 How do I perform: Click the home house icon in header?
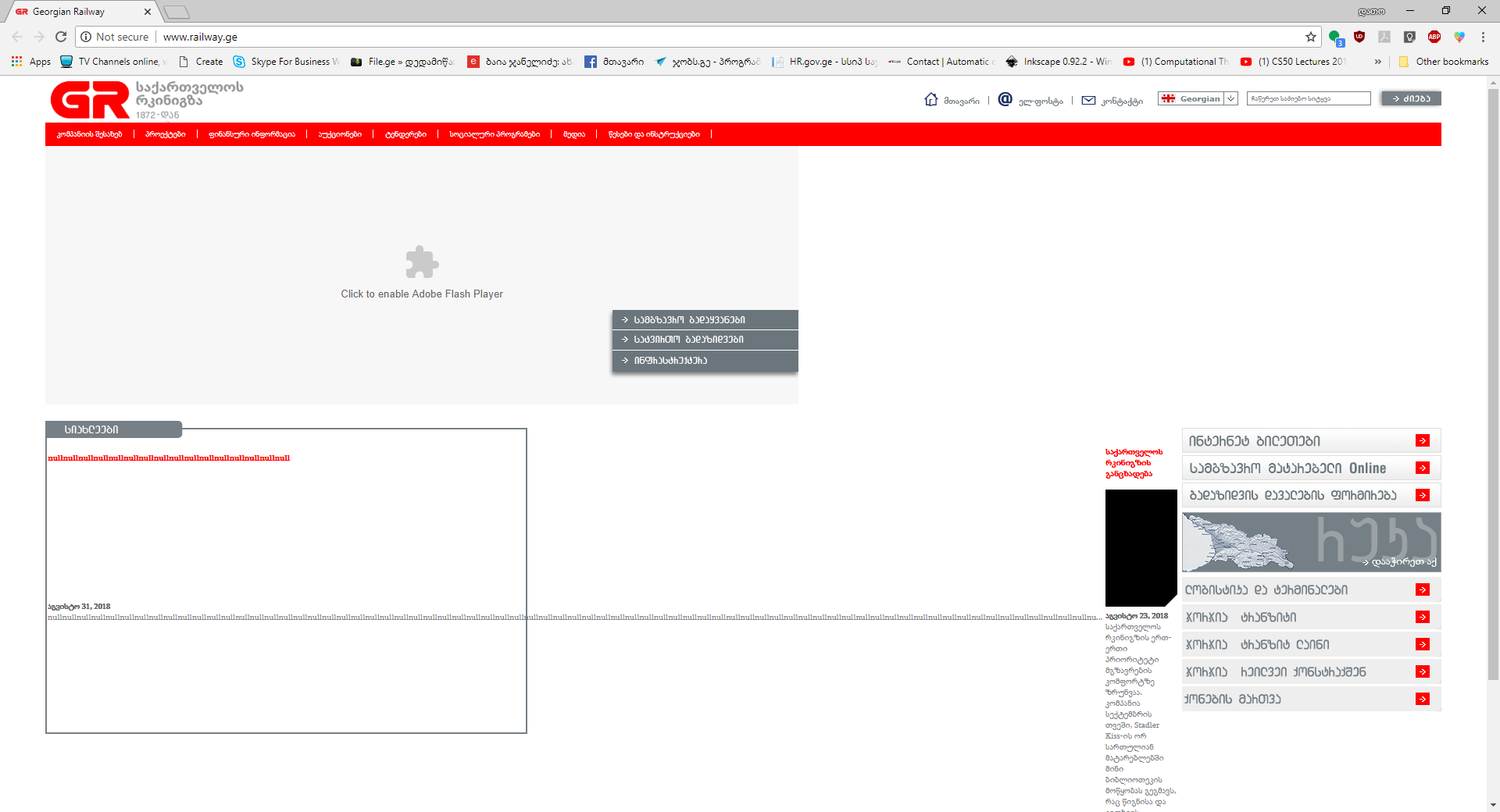930,99
